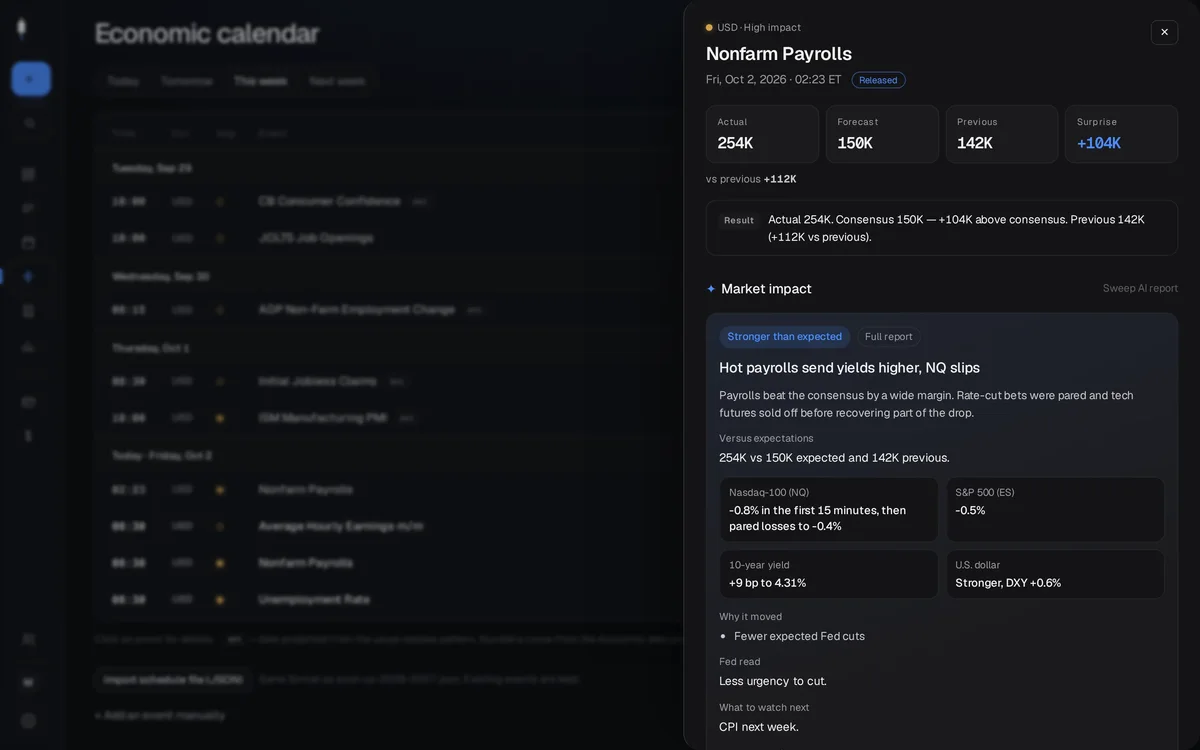
Task: Click the Surprise +104K stat card
Action: point(1121,134)
